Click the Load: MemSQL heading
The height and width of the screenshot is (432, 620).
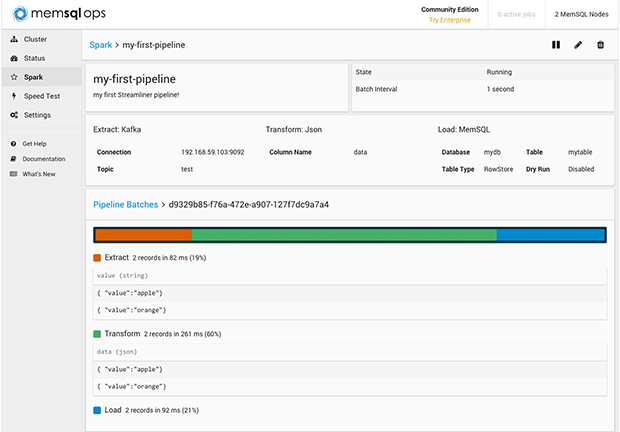click(x=464, y=130)
